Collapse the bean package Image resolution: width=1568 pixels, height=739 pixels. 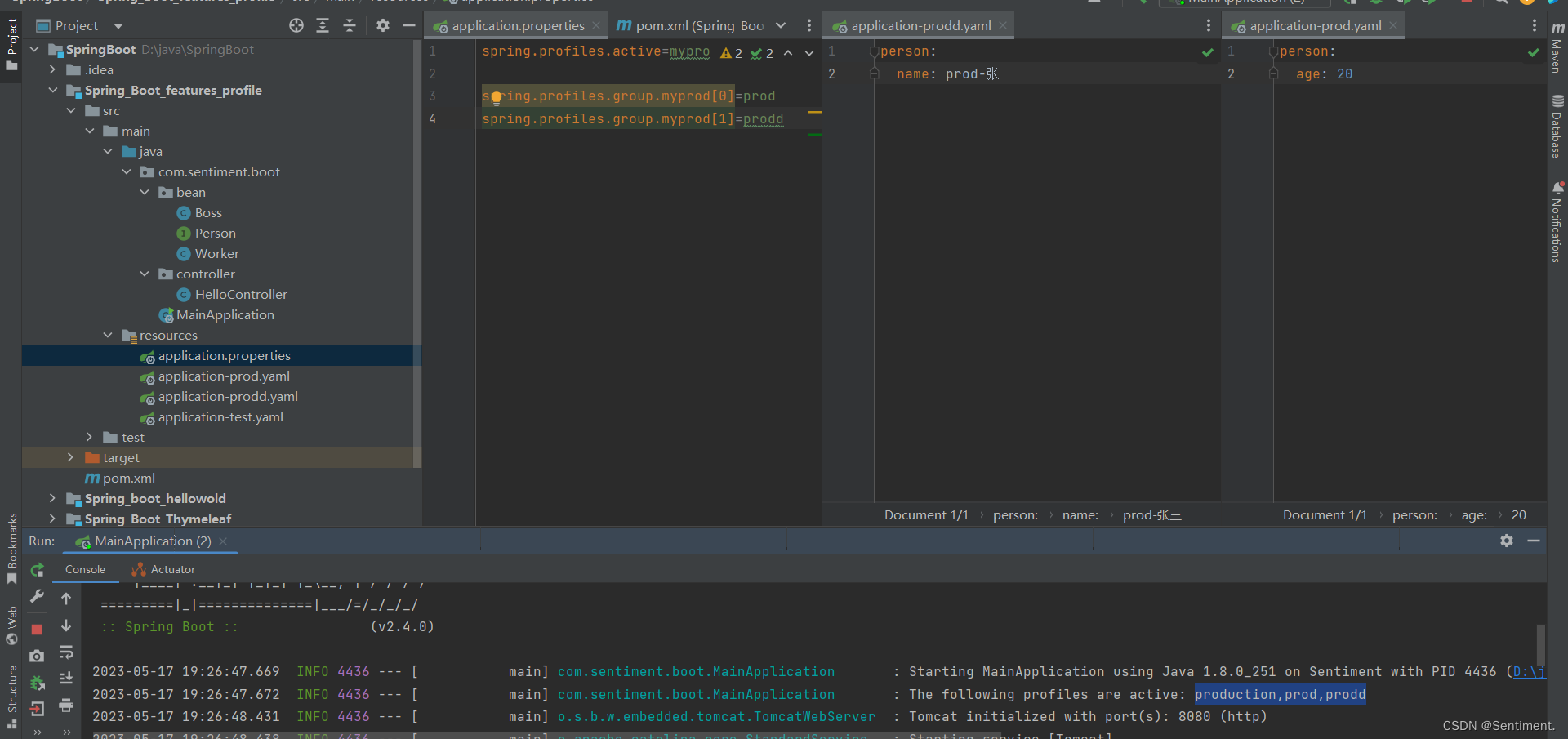click(145, 193)
